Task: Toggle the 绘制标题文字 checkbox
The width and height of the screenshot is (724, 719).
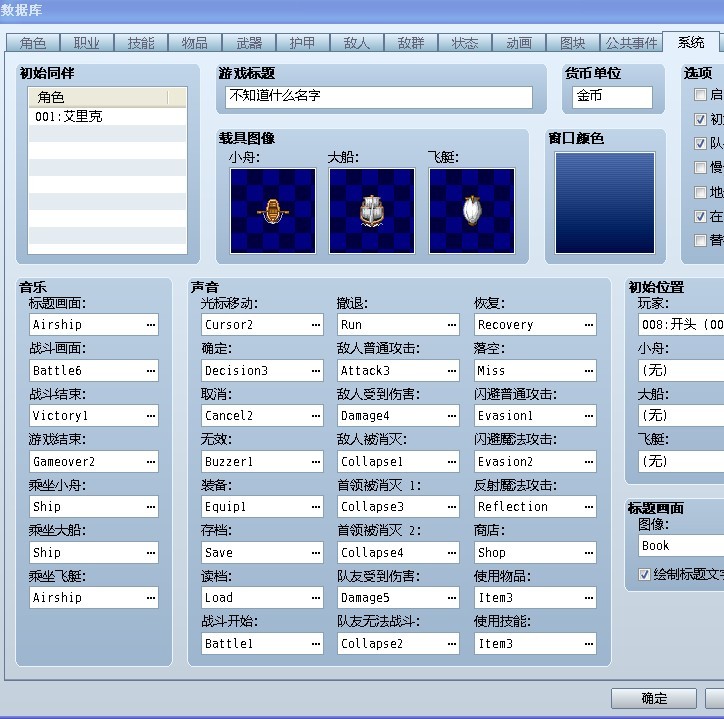Action: 644,574
